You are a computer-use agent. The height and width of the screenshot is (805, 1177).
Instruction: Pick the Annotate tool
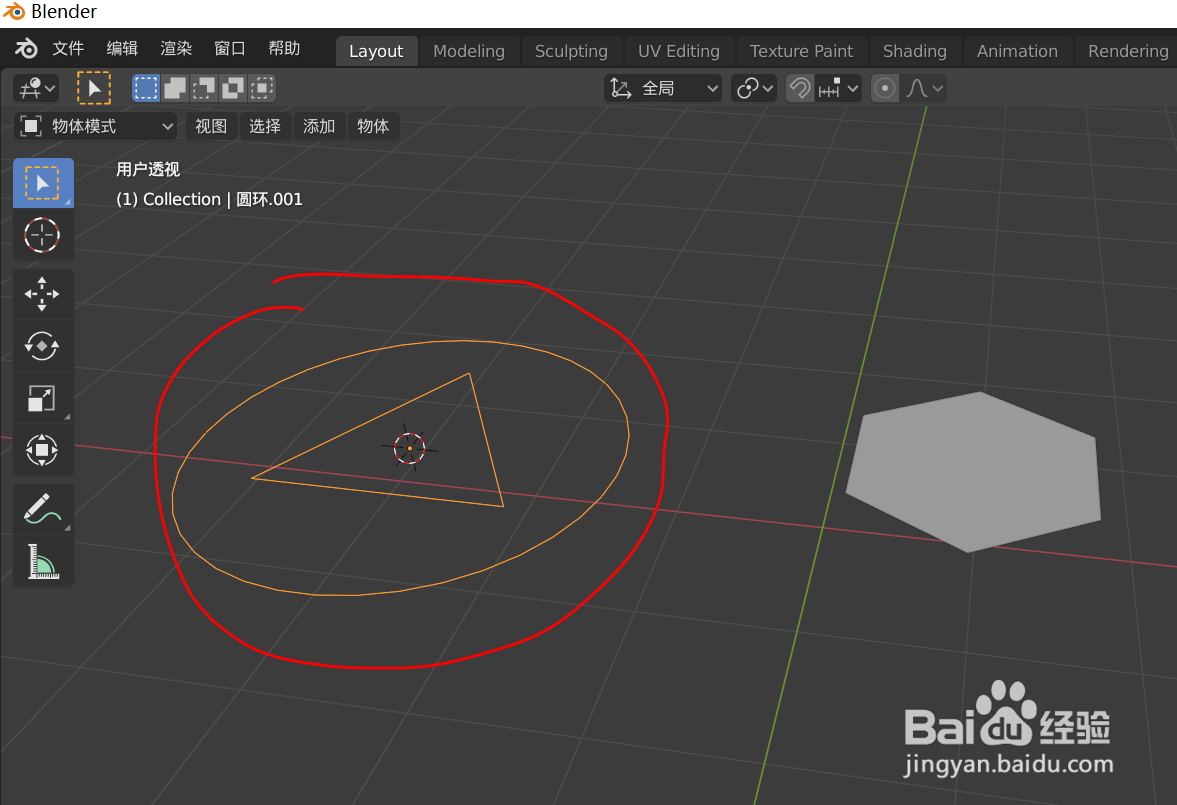click(x=43, y=508)
